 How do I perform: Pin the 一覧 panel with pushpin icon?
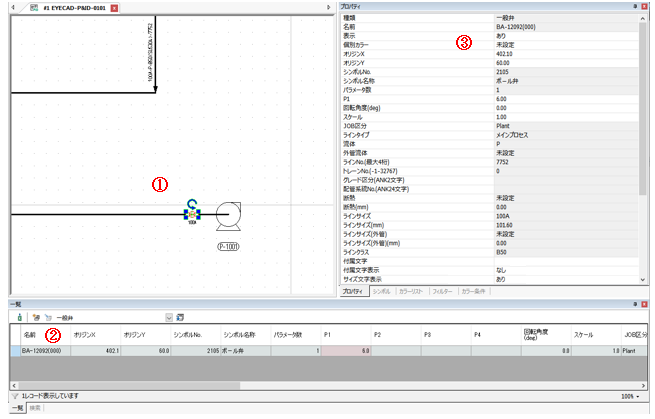point(635,304)
